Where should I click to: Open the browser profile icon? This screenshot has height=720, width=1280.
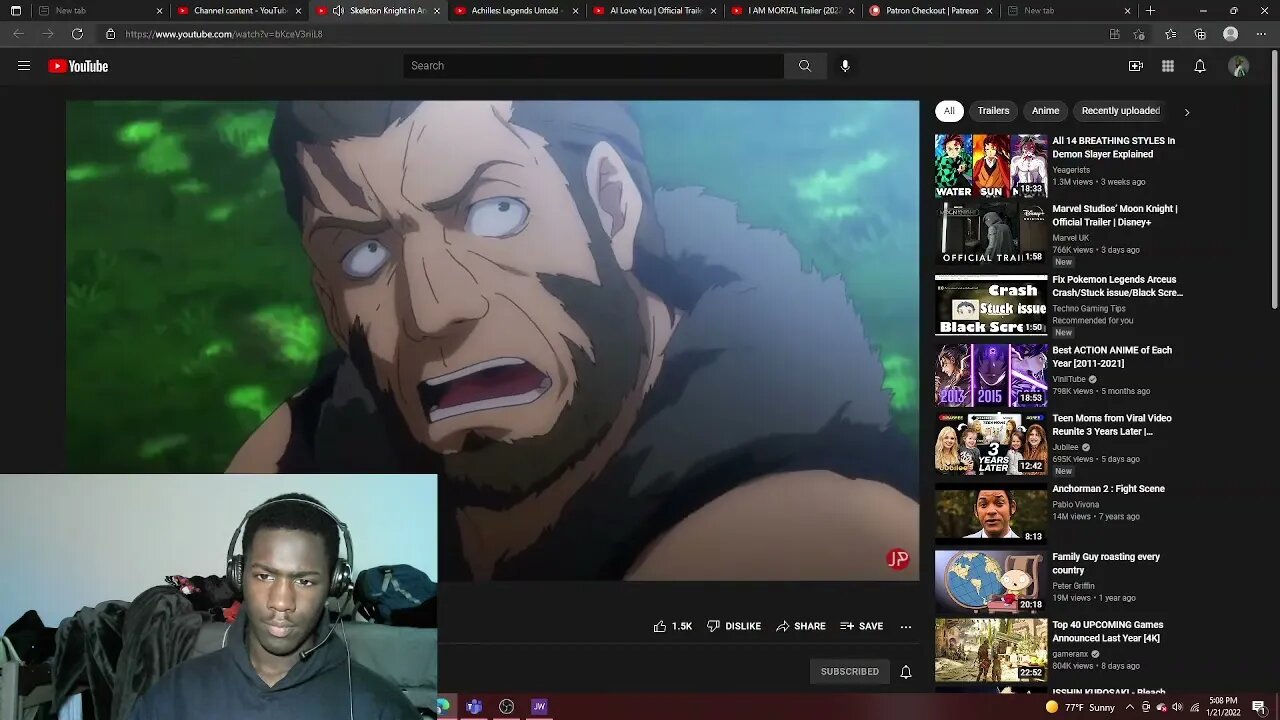click(1231, 34)
